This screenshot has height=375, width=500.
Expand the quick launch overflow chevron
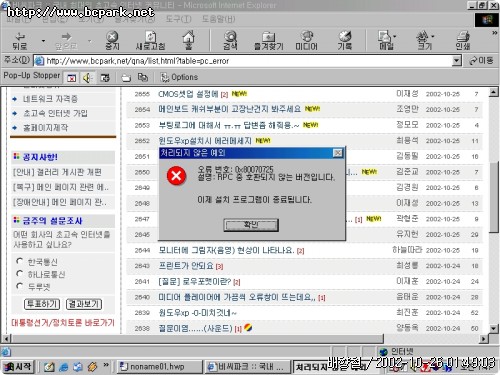[x=106, y=365]
